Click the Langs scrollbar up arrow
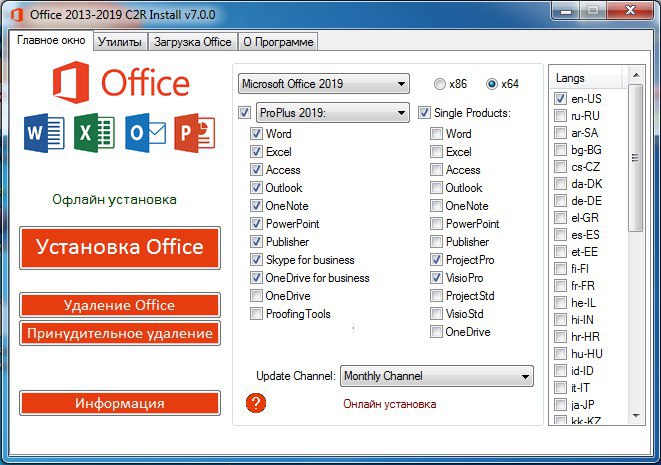661x465 pixels. point(636,75)
